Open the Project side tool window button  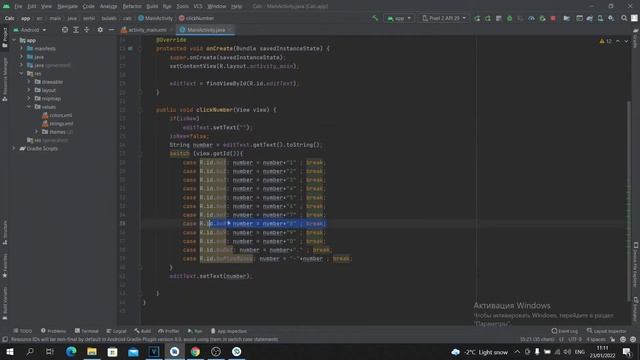5,38
